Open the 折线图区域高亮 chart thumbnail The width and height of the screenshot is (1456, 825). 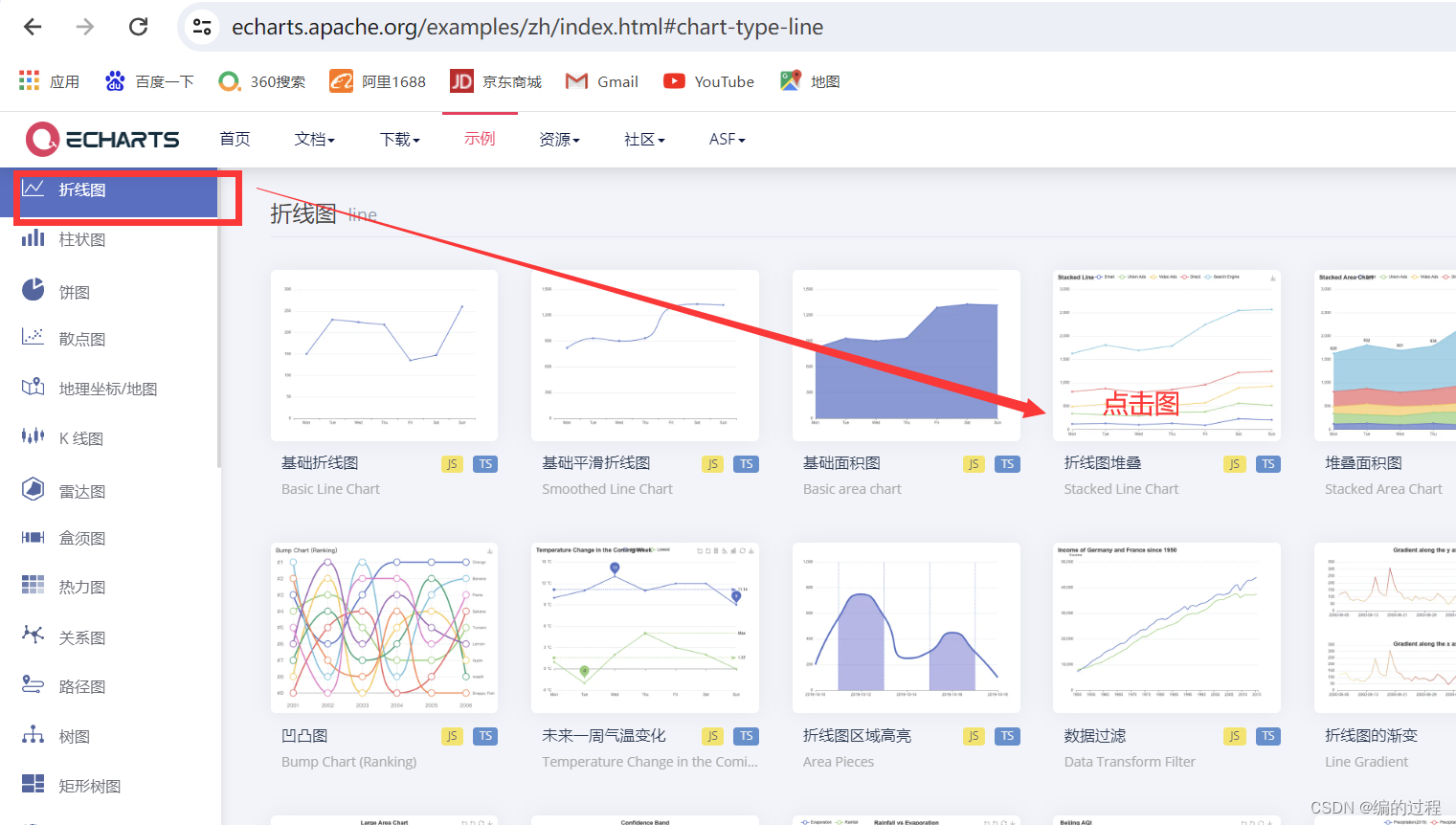[x=907, y=628]
